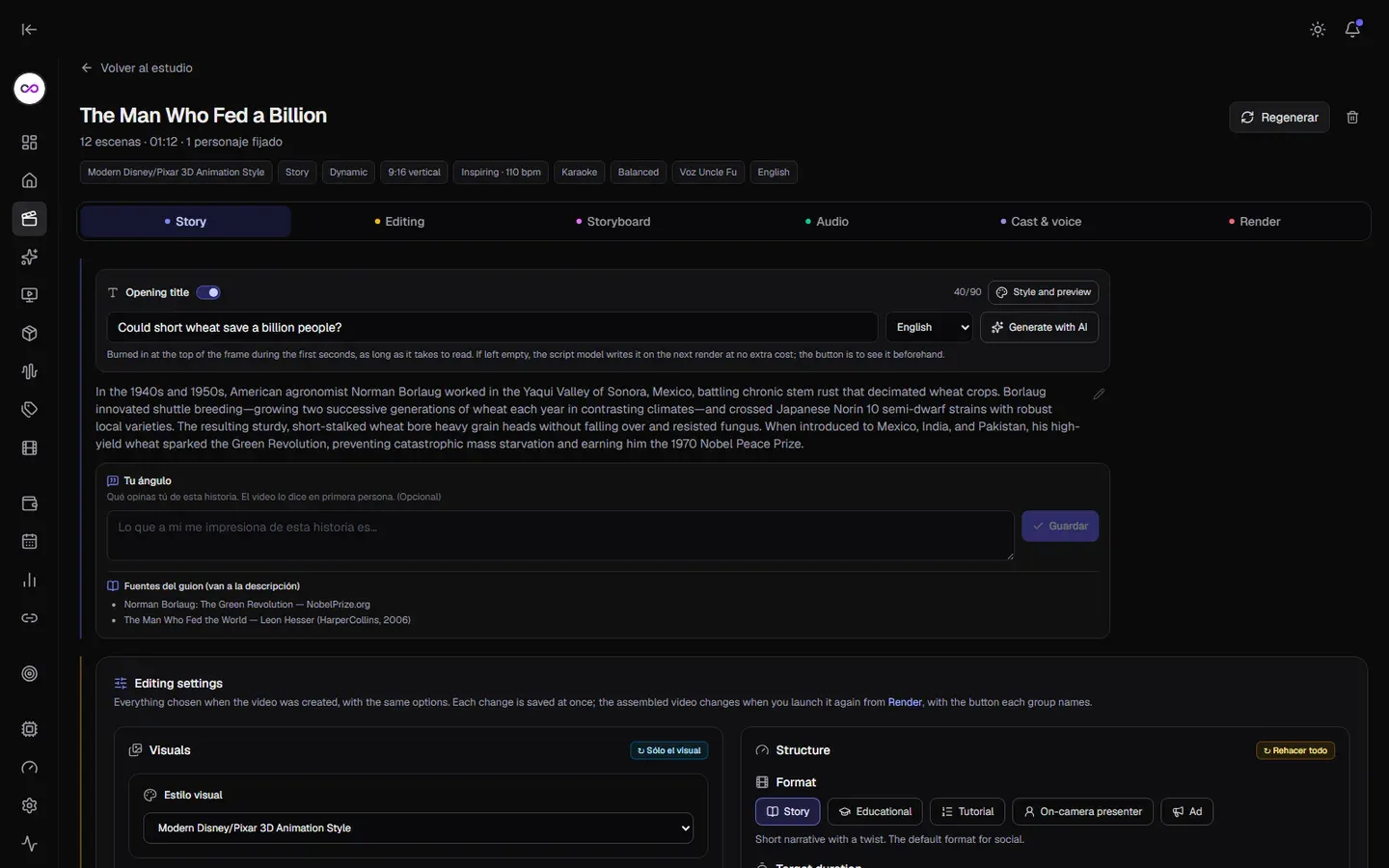Expand the Estilo visual style dropdown
Screen dimensions: 1389x868
pyautogui.click(x=418, y=828)
